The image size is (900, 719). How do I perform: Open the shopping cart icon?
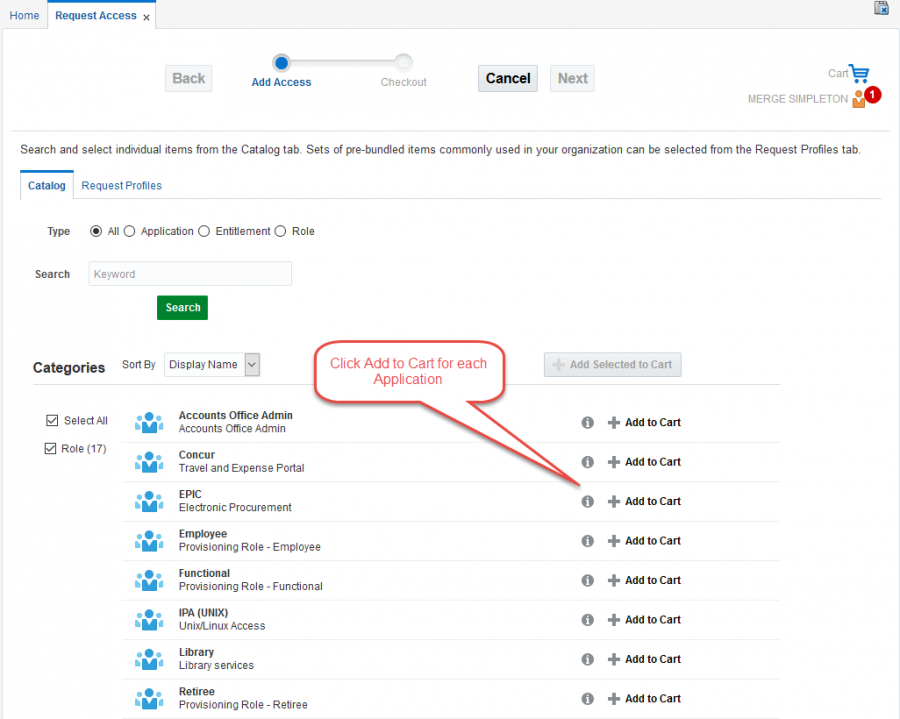859,74
